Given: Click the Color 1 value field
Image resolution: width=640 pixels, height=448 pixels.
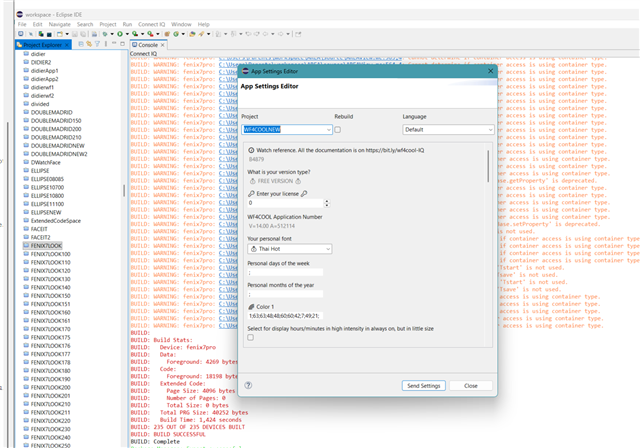Looking at the screenshot, I should (x=285, y=315).
